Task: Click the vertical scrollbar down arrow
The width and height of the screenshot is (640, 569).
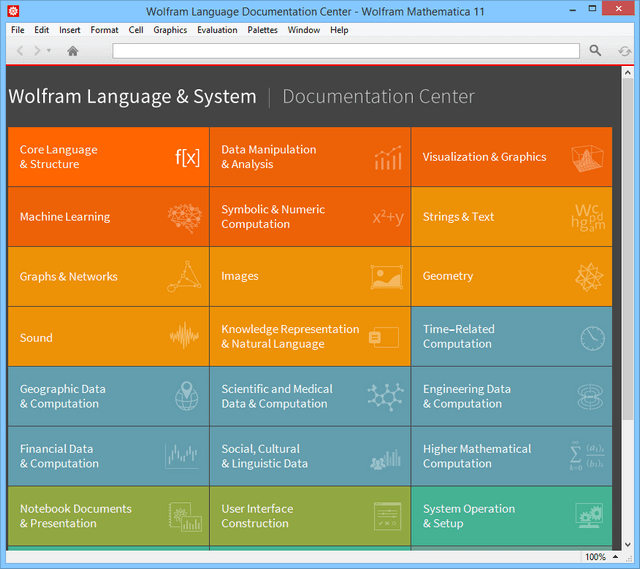Action: [x=626, y=543]
